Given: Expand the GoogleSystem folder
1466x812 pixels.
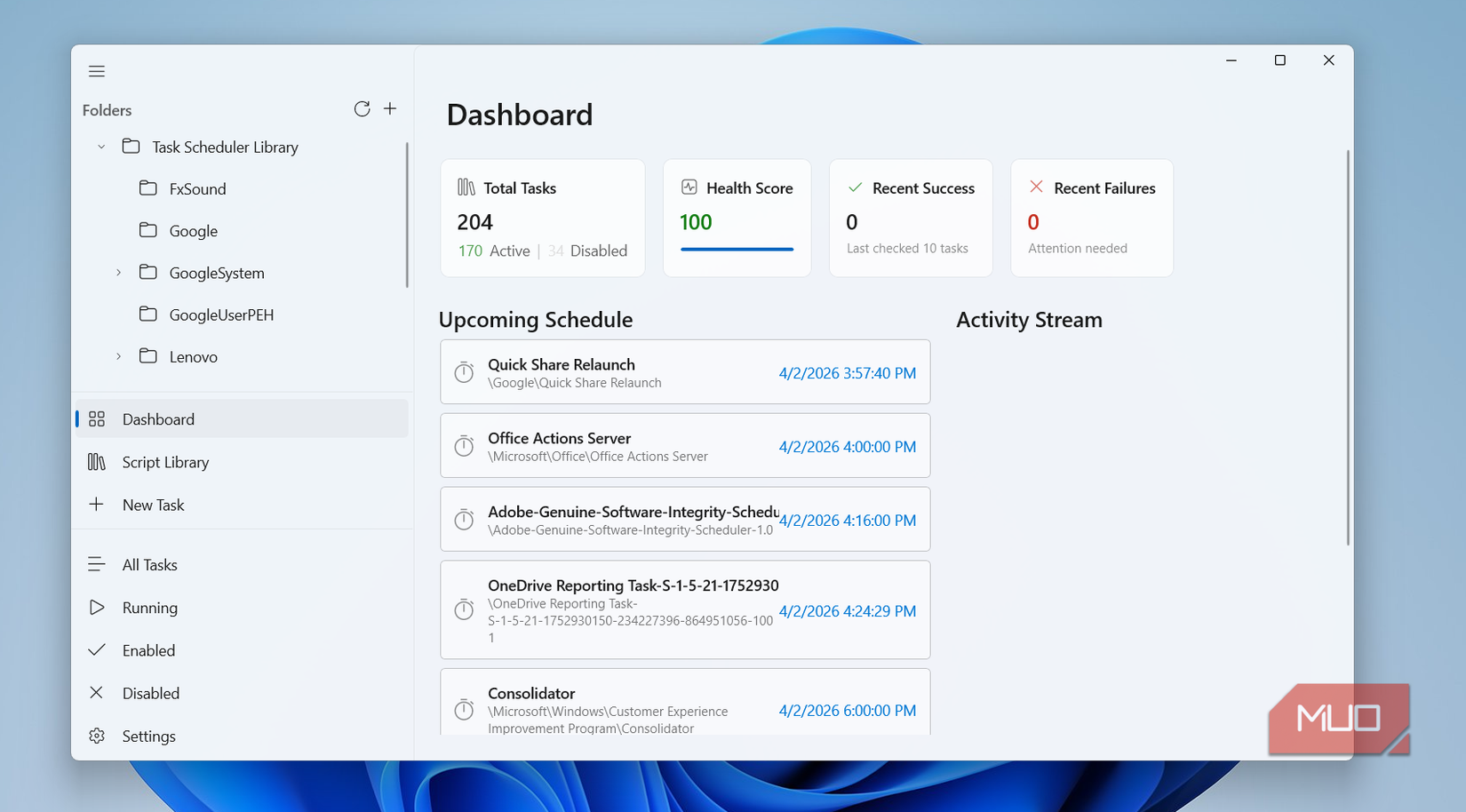Looking at the screenshot, I should (x=118, y=273).
